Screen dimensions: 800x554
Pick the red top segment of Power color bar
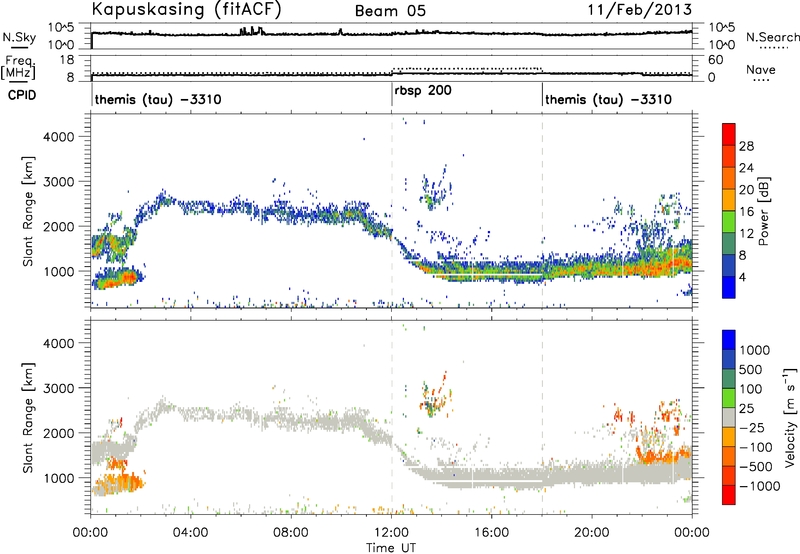point(729,134)
